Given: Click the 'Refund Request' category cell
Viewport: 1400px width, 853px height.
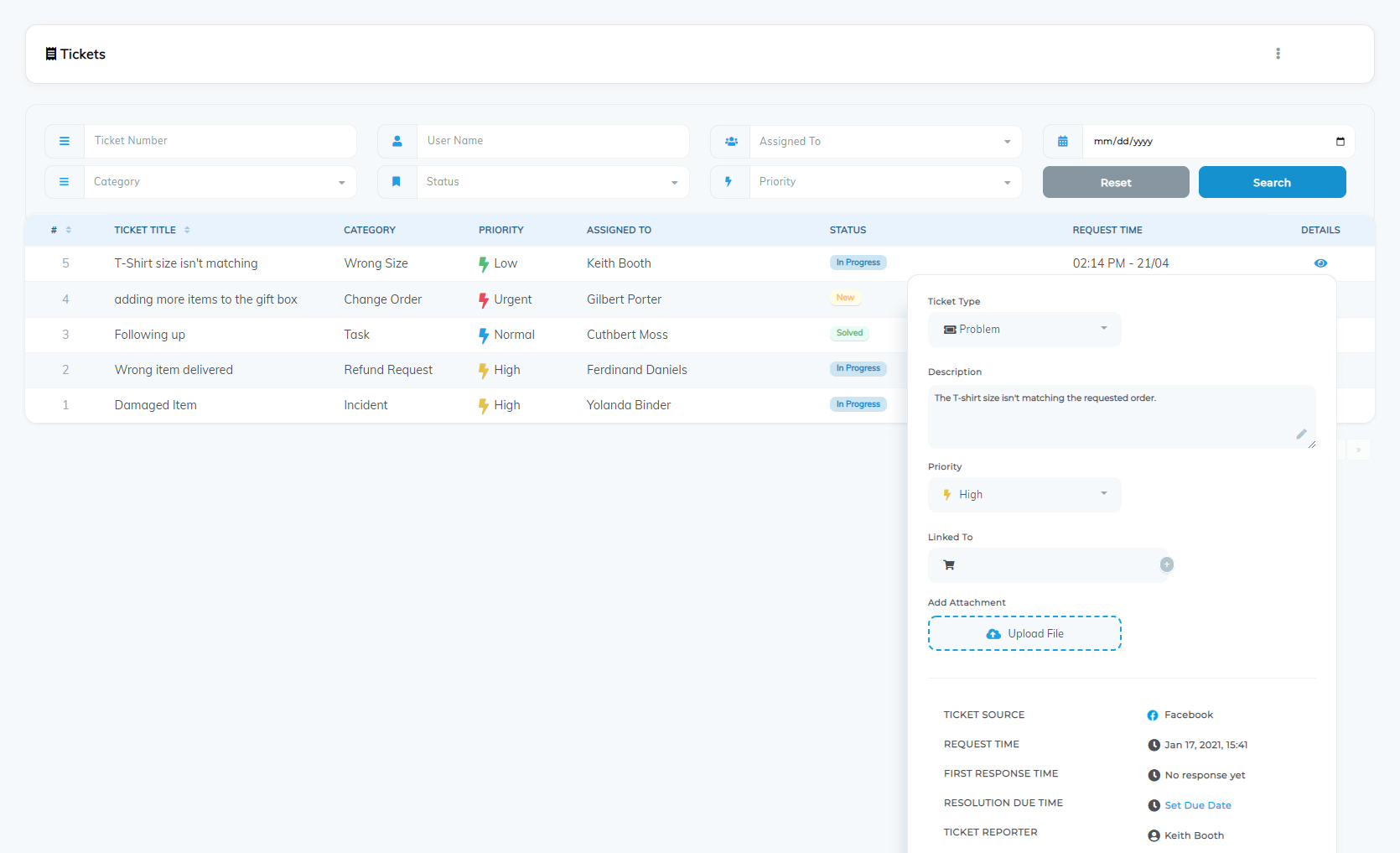Looking at the screenshot, I should coord(388,370).
